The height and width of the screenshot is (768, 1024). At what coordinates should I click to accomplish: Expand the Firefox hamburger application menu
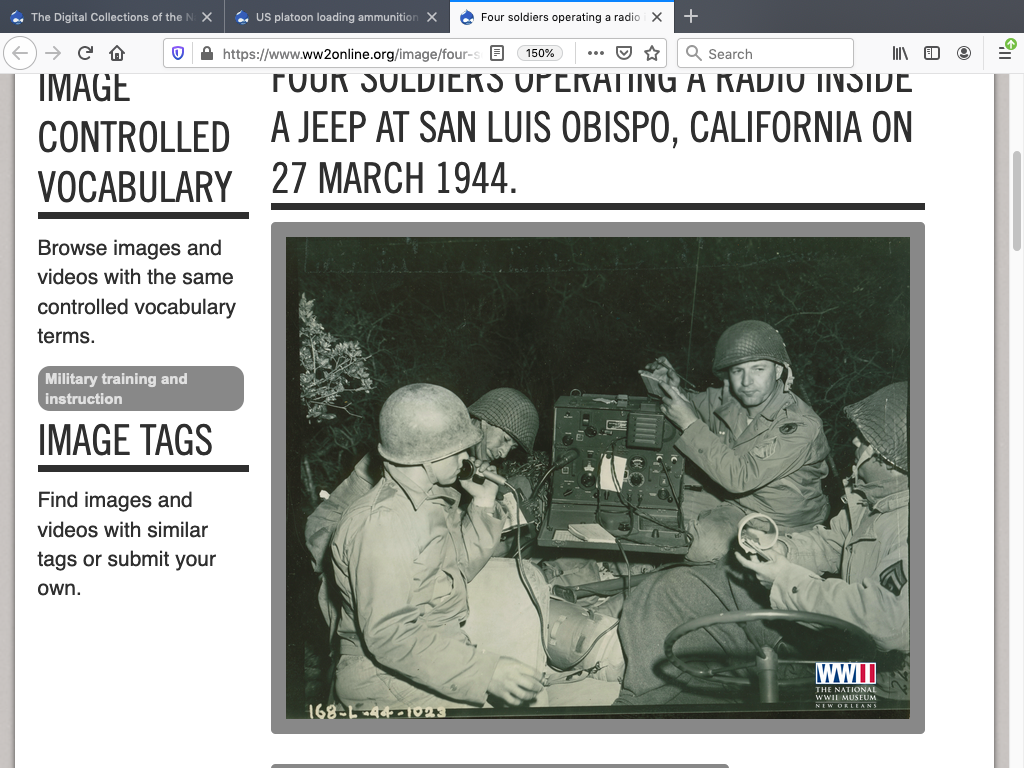[x=1005, y=54]
